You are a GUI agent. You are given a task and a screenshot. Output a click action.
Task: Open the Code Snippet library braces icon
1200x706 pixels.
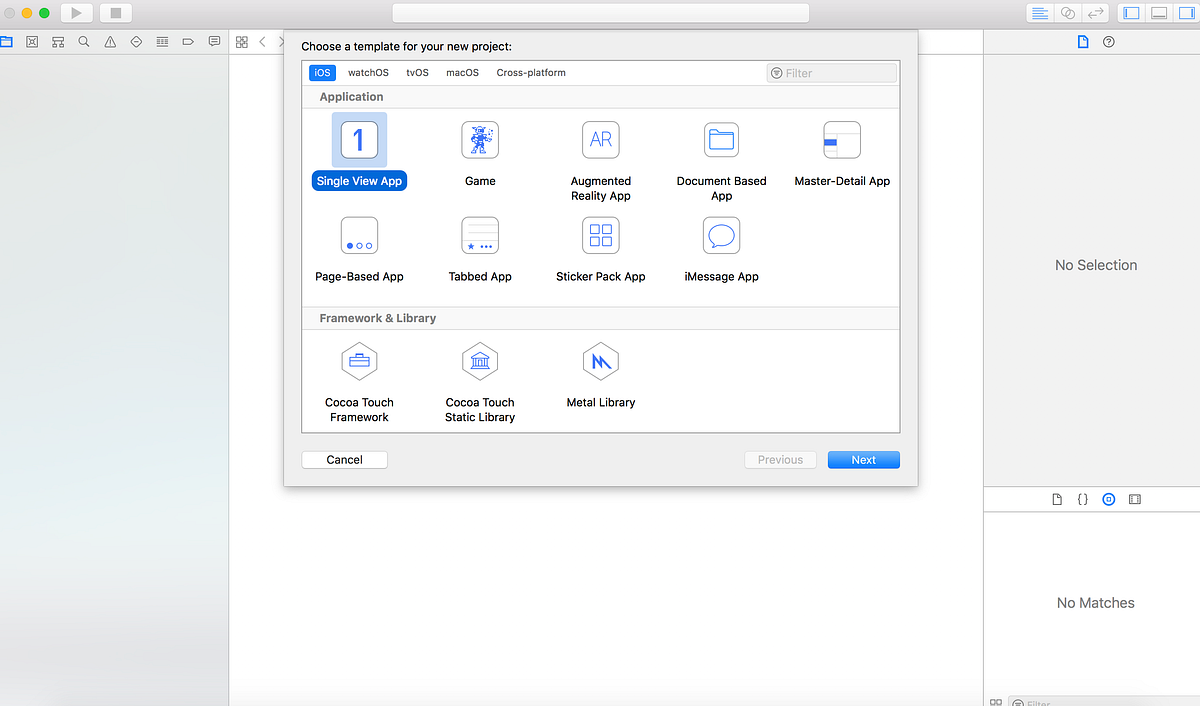1083,498
